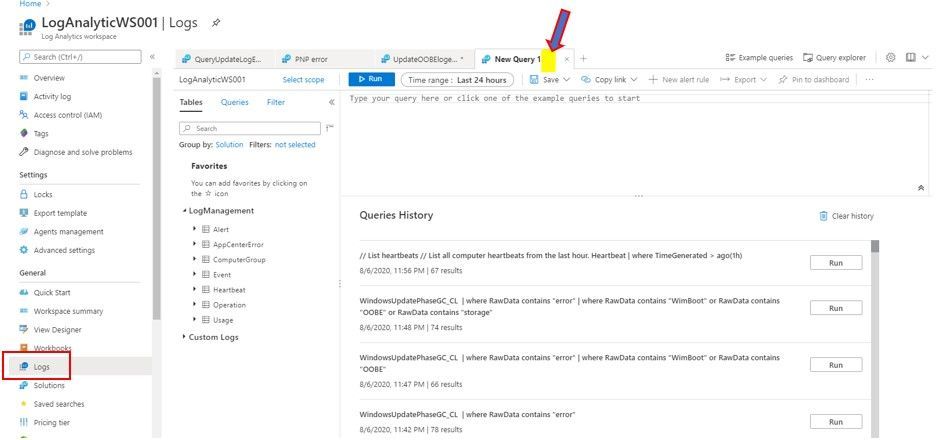Open Activity log
Screen dimensions: 942x440
pyautogui.click(x=52, y=96)
